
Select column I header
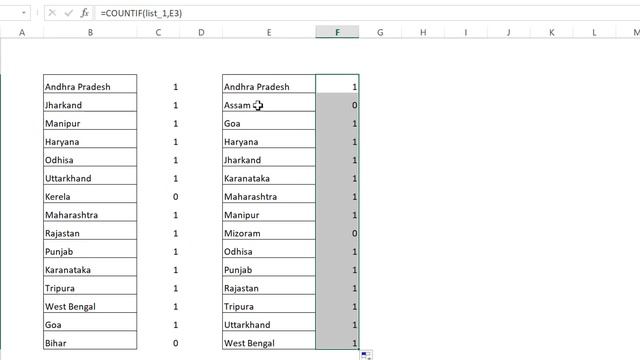point(466,32)
